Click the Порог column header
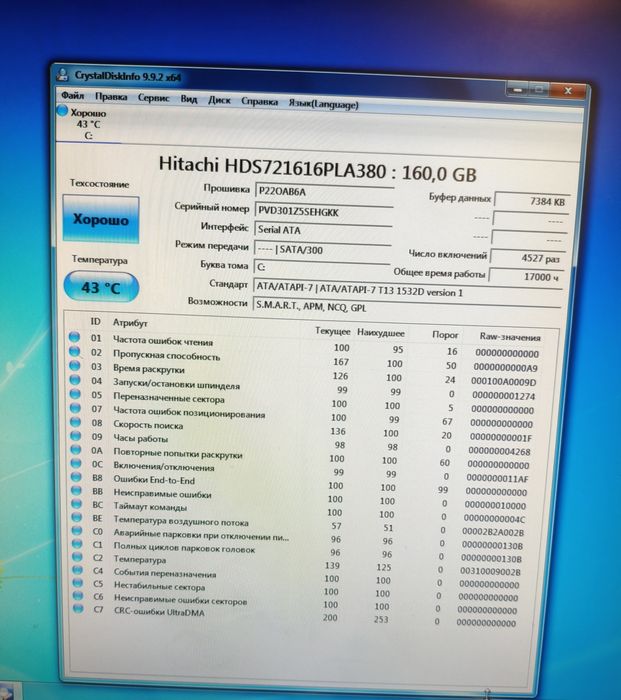The image size is (621, 700). [x=445, y=335]
